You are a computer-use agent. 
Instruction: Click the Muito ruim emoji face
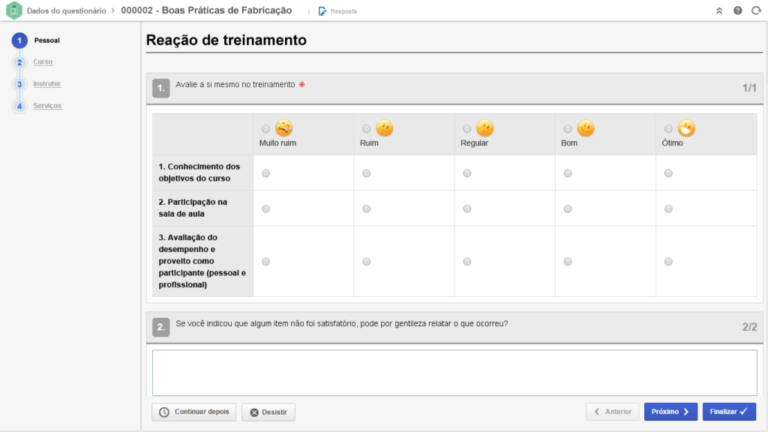click(x=284, y=128)
